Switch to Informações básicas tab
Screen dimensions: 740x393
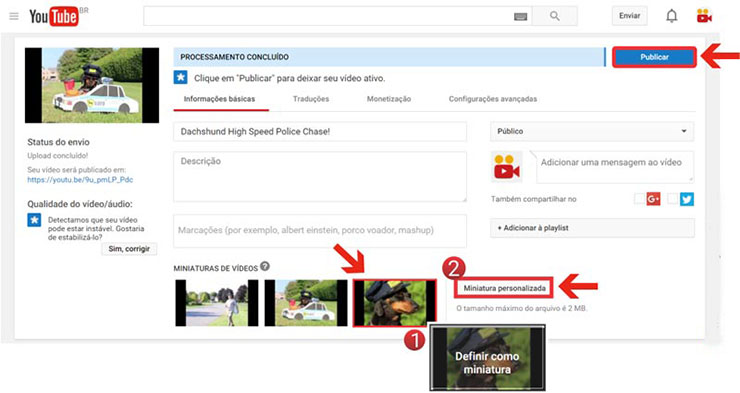(x=219, y=99)
